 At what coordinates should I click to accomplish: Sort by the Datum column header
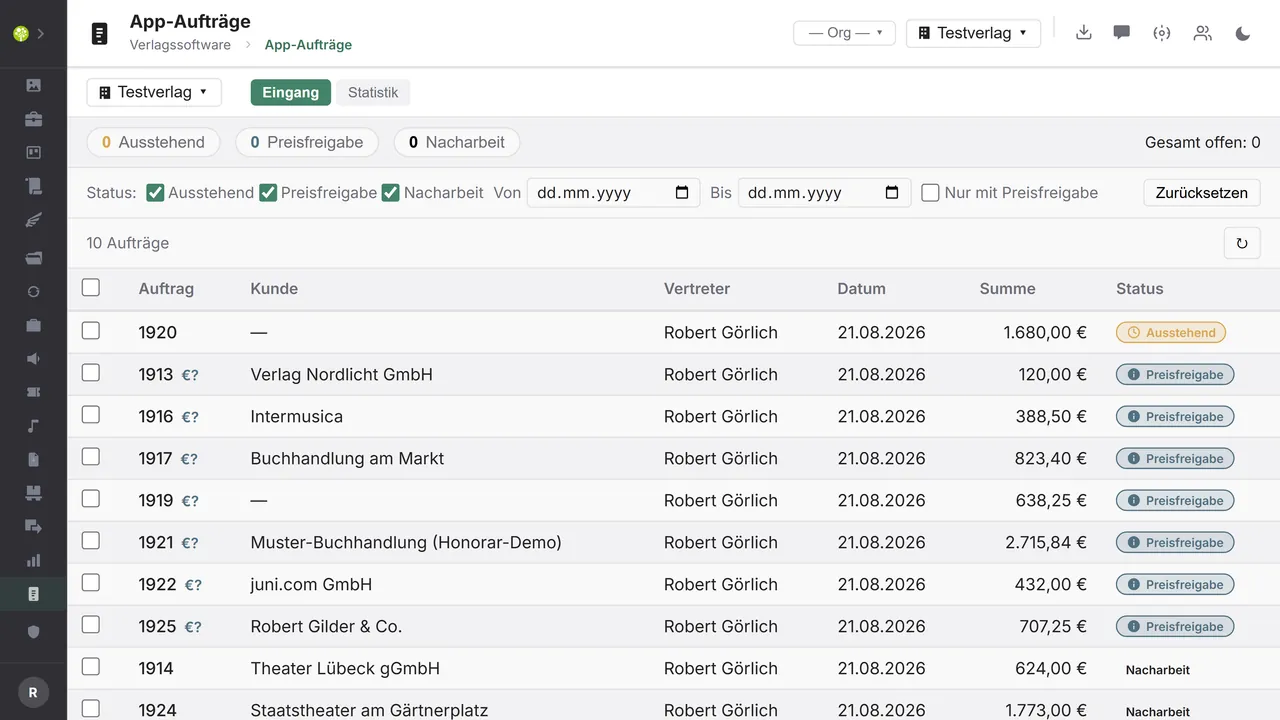862,289
